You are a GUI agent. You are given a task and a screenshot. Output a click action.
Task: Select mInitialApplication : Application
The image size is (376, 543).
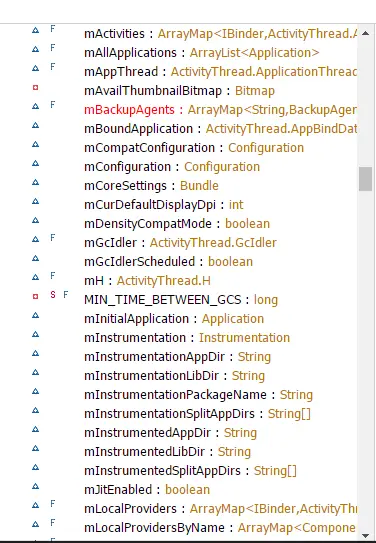coord(174,319)
